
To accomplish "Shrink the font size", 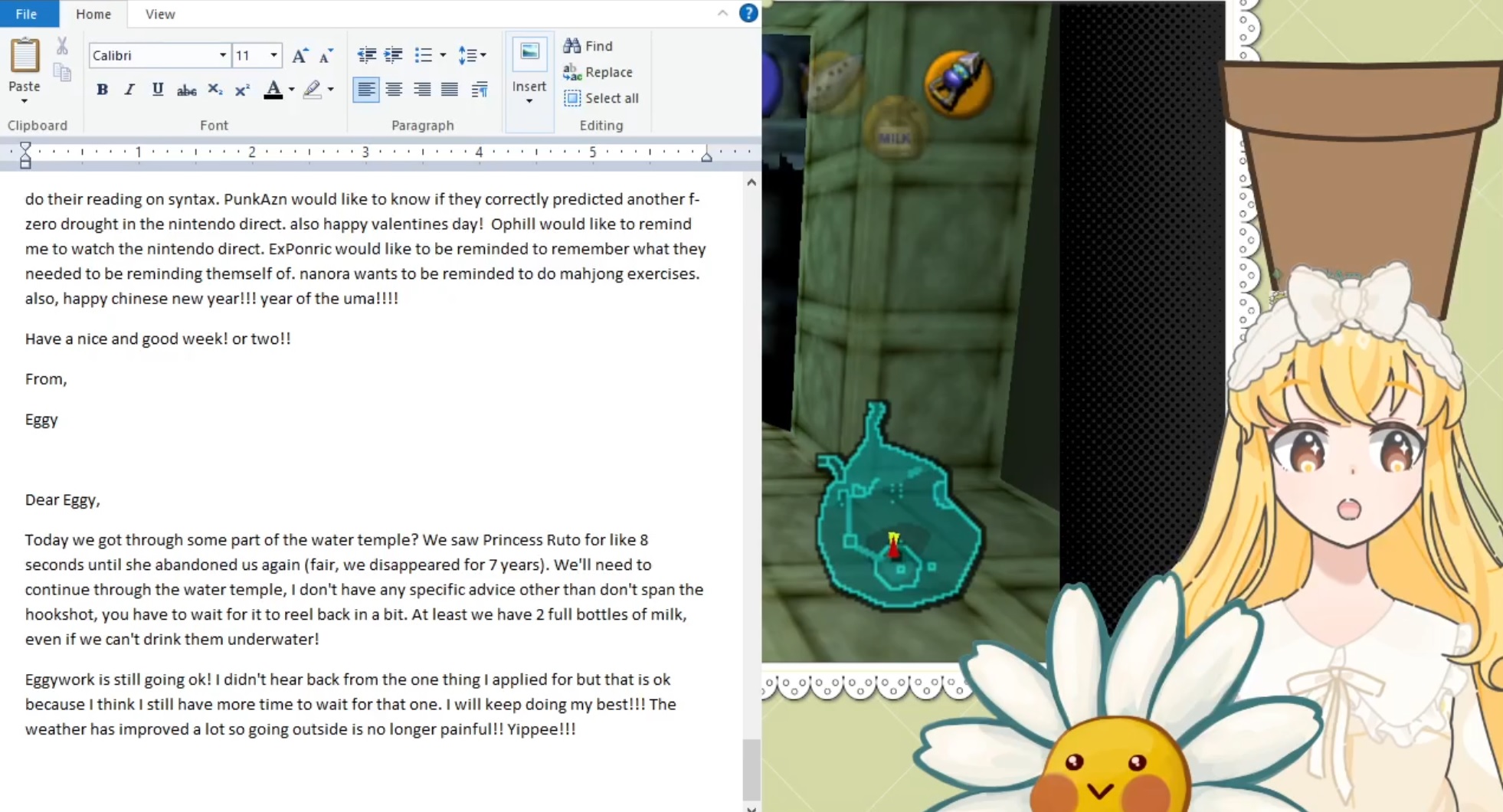I will (326, 55).
